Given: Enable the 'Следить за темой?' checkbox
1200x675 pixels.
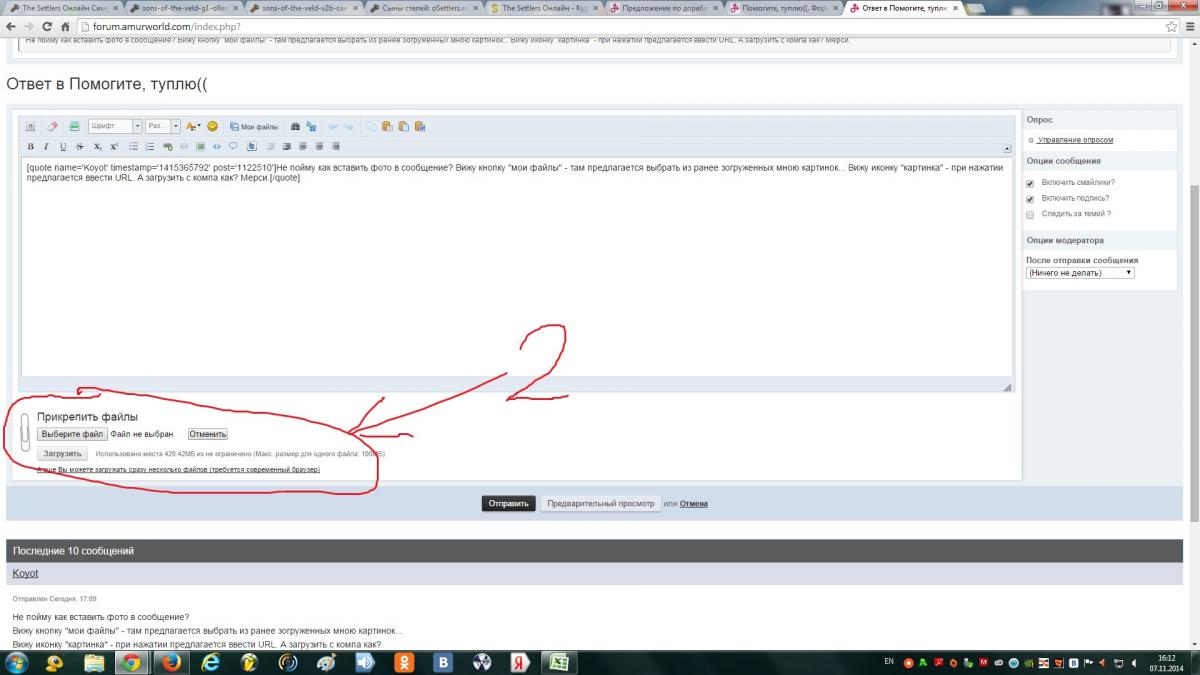Looking at the screenshot, I should [1030, 214].
